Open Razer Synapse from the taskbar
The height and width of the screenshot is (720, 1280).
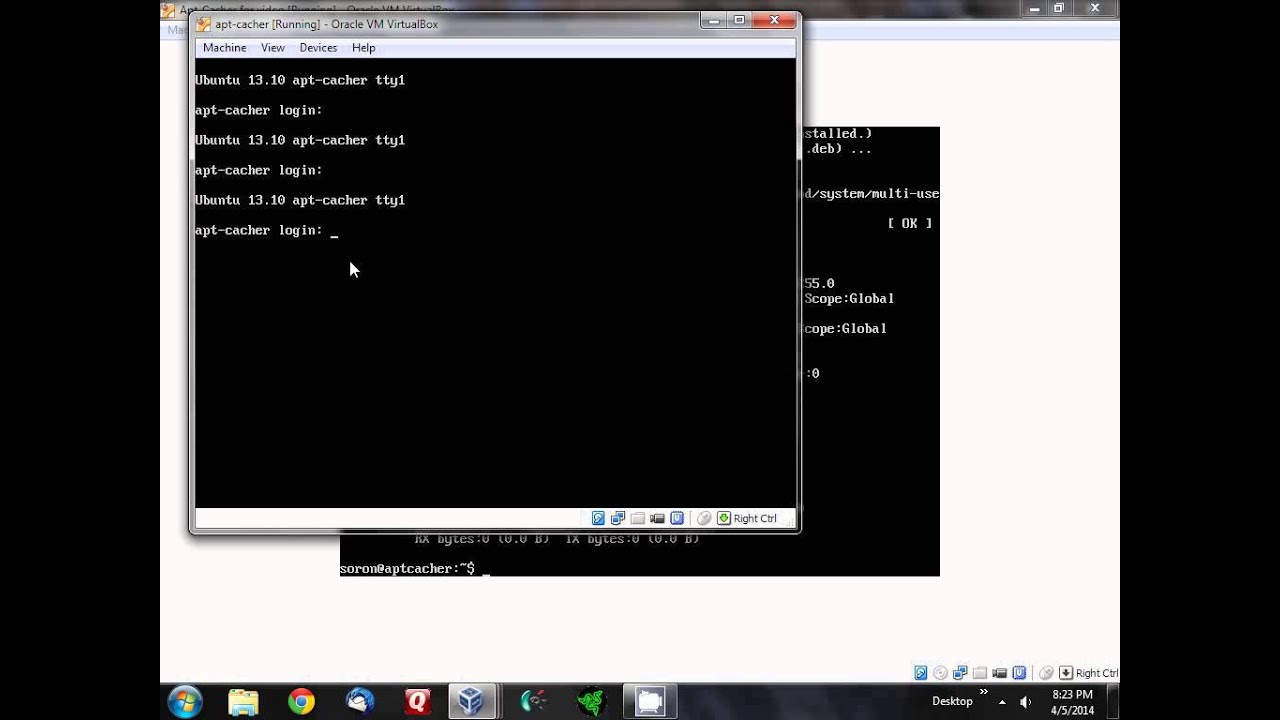tap(591, 701)
